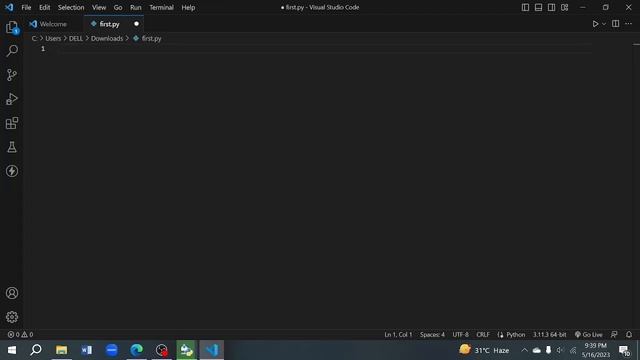Open the editor More Actions ellipsis
640x360 pixels.
[629, 24]
